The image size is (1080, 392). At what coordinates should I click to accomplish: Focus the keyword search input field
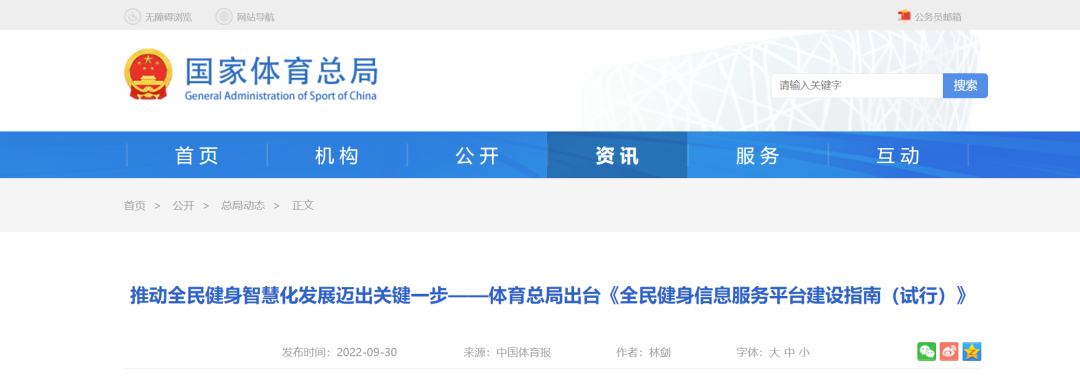coord(857,85)
